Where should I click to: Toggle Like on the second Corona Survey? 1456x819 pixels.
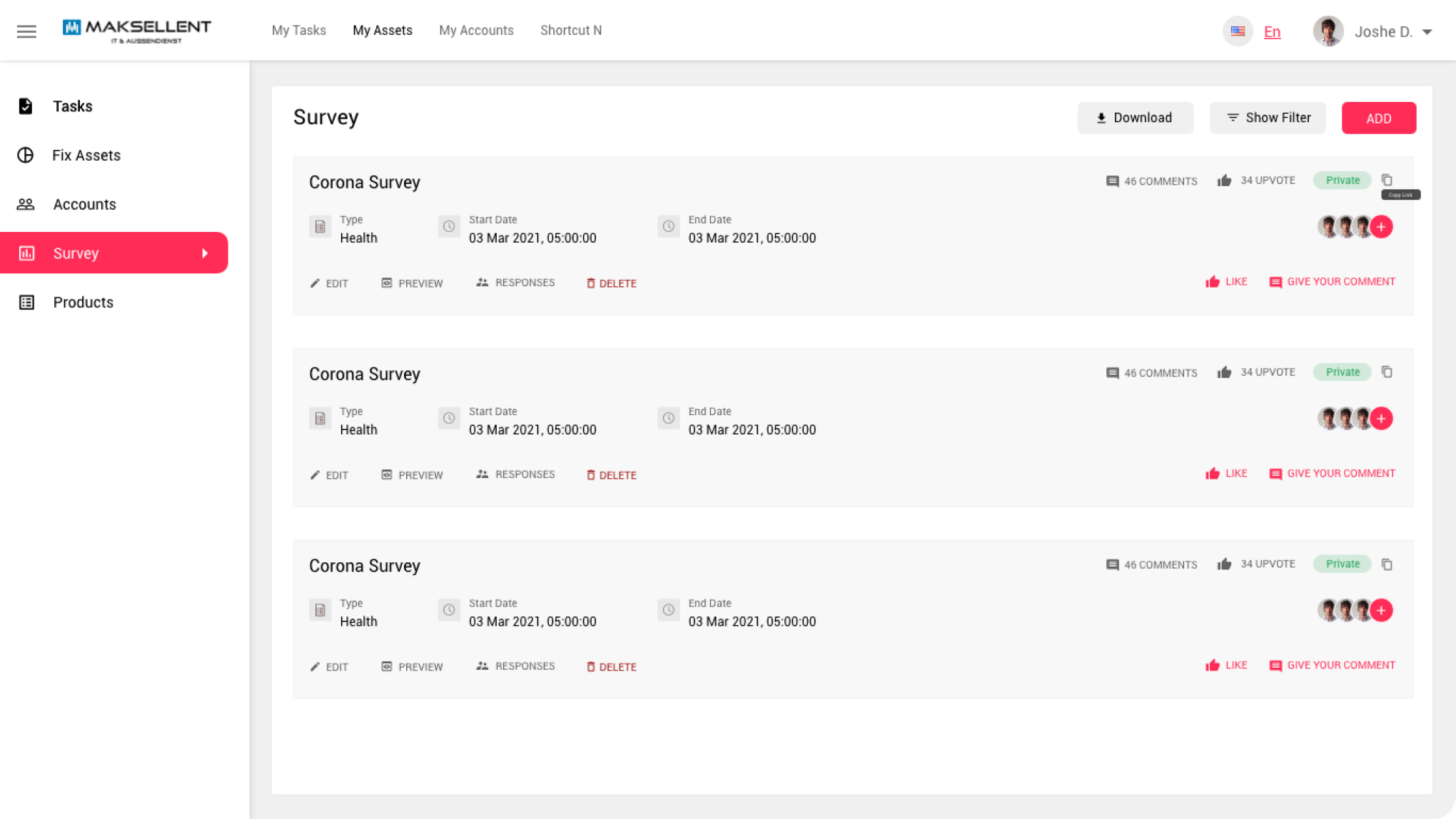[1226, 474]
